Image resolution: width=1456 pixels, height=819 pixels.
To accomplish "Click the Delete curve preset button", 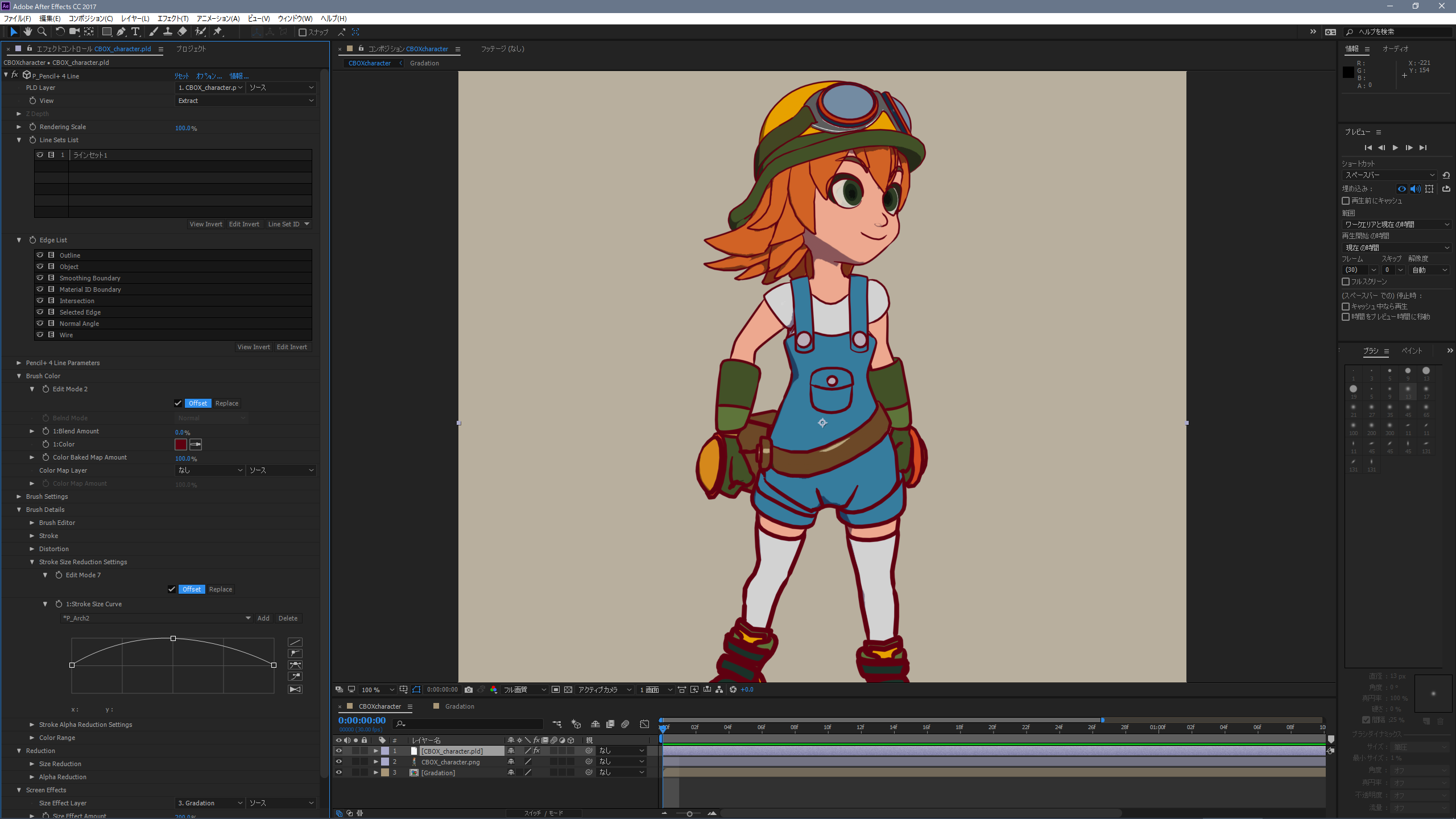I will 288,618.
